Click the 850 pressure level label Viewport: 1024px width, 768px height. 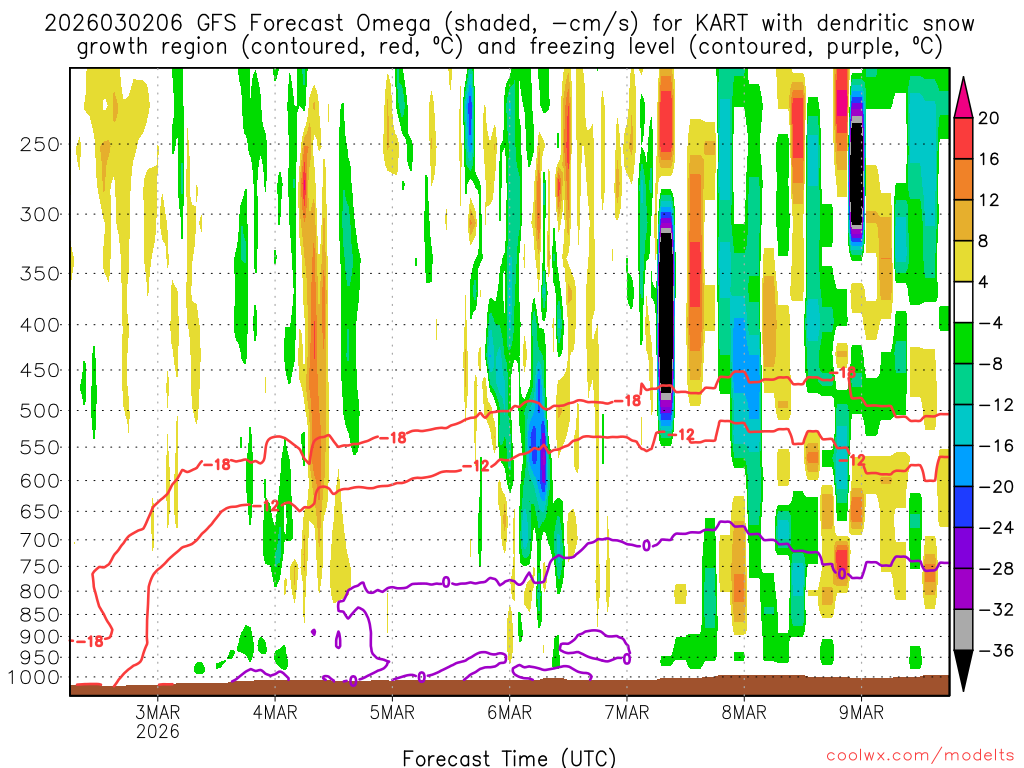coord(40,615)
